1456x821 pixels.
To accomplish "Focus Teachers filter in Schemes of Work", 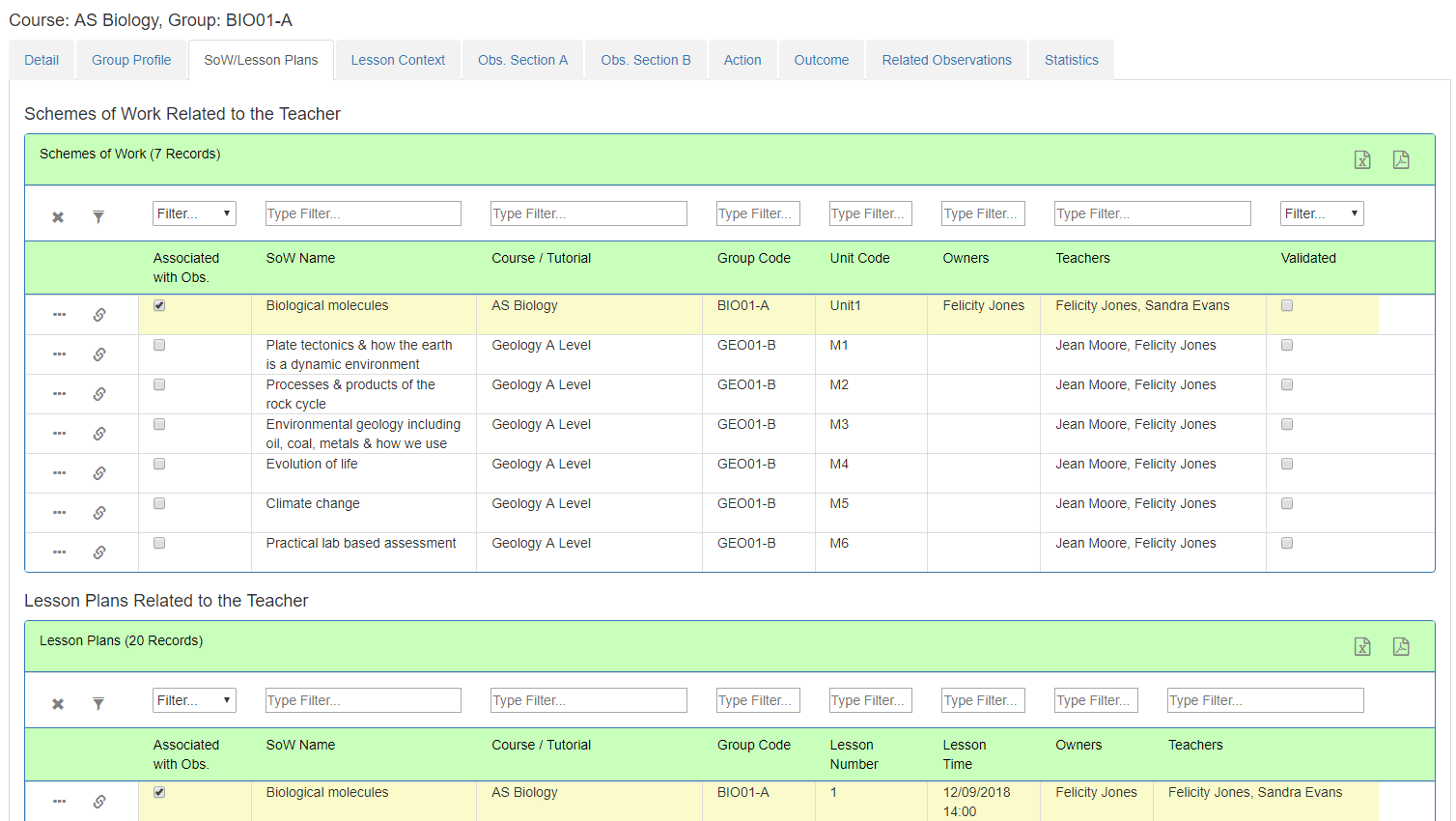I will pyautogui.click(x=1153, y=213).
